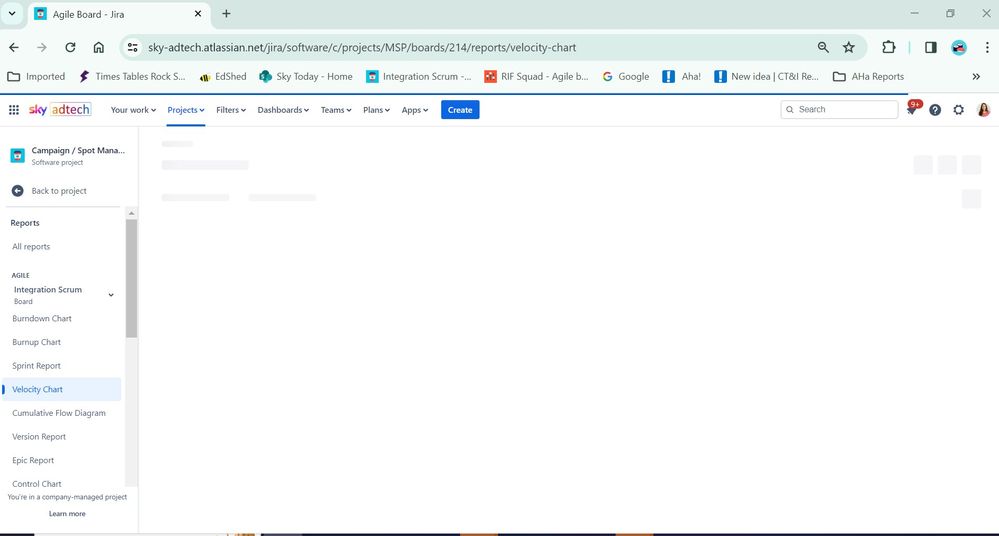Show more bookmarks with the double chevron

(976, 76)
